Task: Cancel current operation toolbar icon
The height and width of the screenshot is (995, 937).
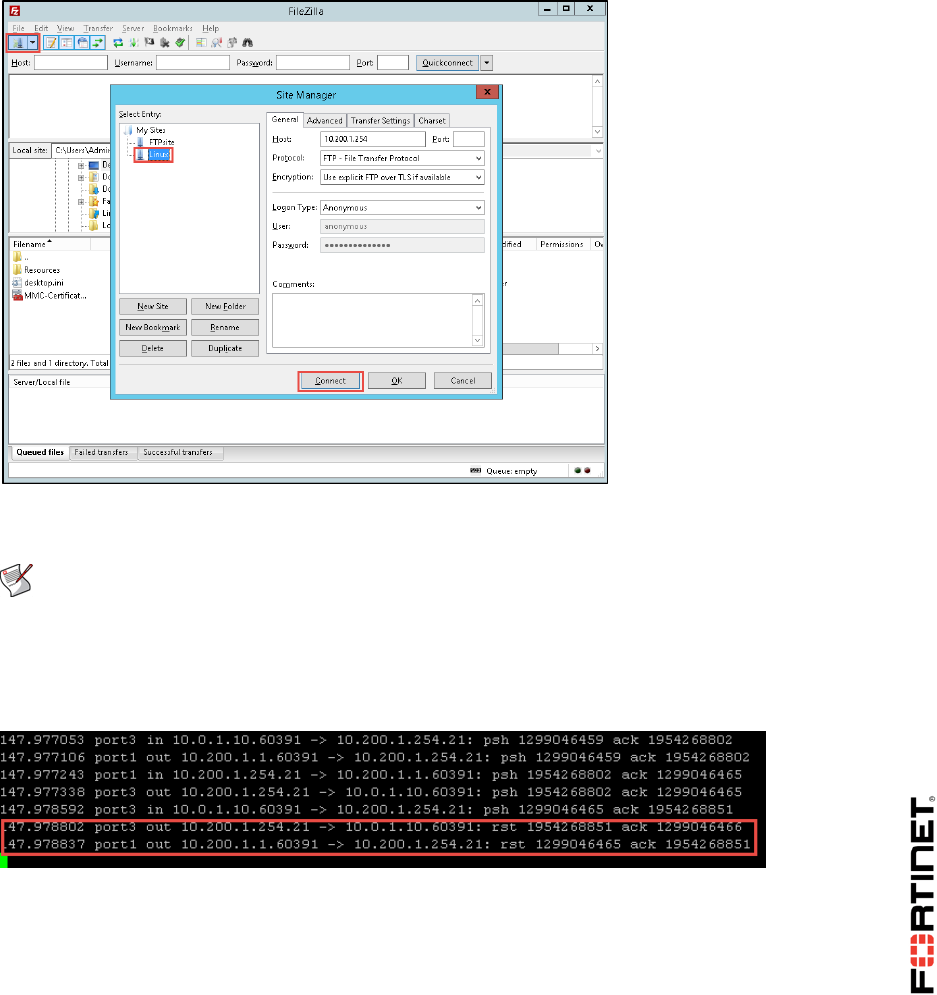Action: [149, 43]
